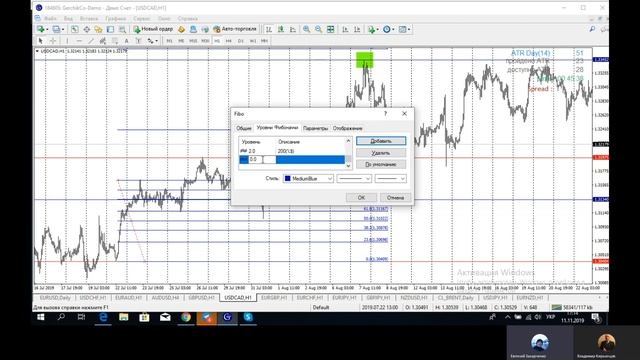The image size is (640, 360).
Task: Open the EURGBP,H1 chart tab
Action: tap(274, 298)
